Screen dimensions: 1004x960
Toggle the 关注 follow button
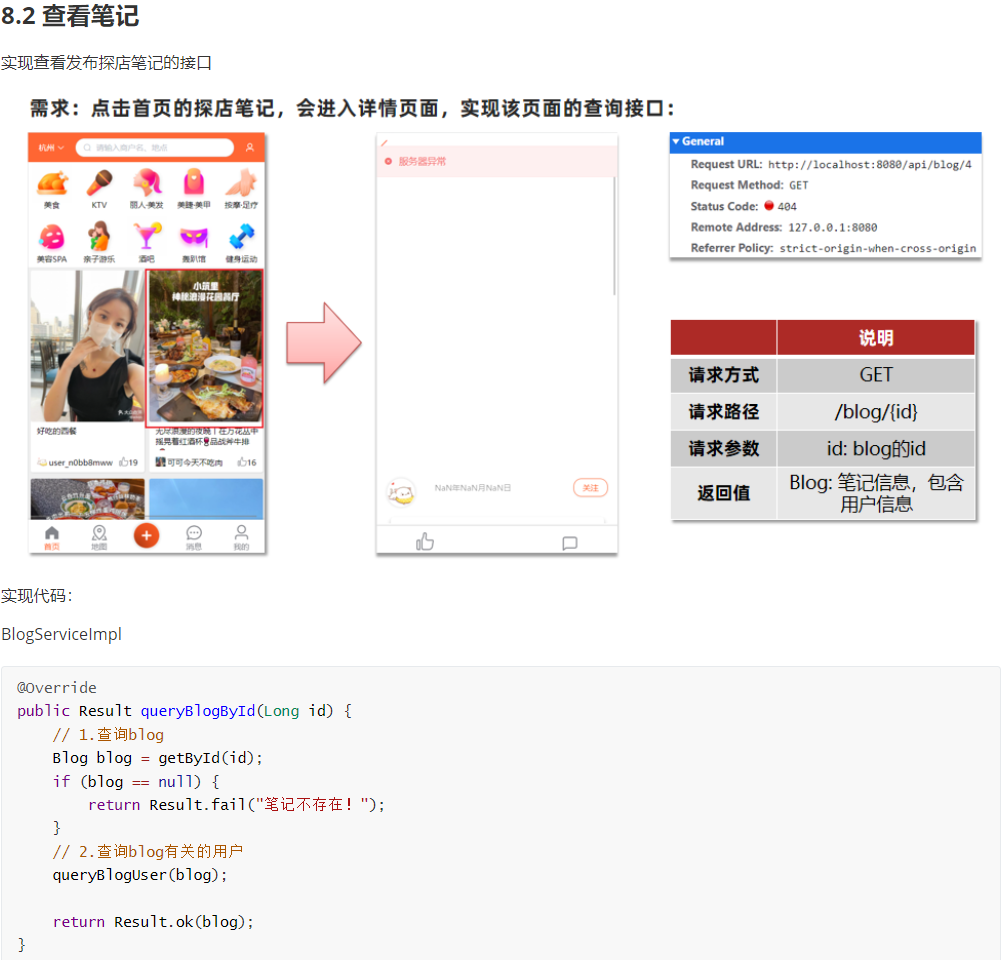coord(590,488)
